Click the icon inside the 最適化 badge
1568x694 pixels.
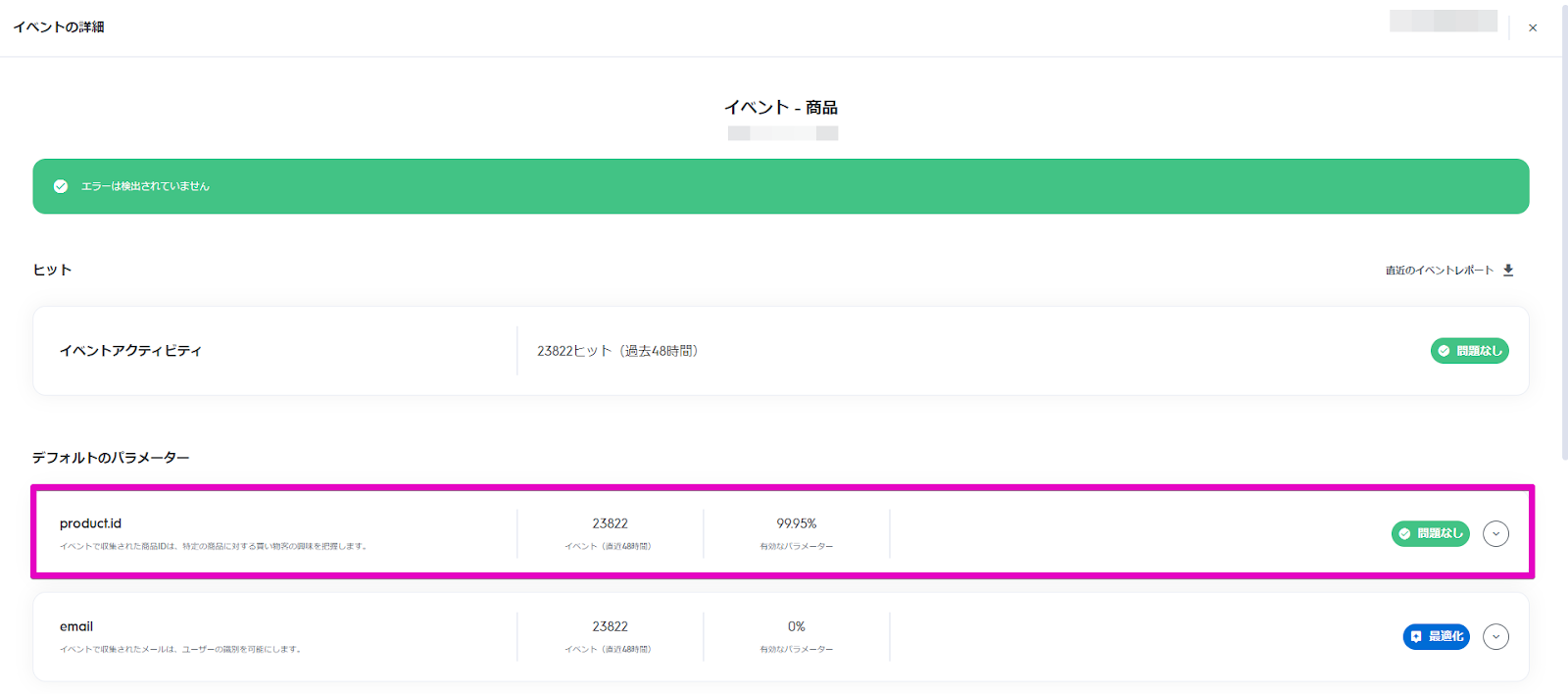point(1416,637)
